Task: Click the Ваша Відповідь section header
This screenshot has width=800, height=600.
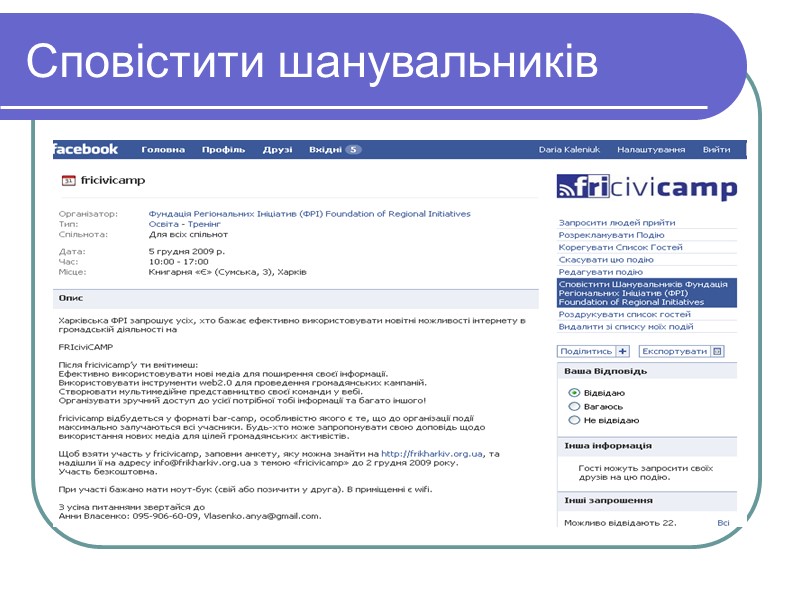Action: coord(647,371)
